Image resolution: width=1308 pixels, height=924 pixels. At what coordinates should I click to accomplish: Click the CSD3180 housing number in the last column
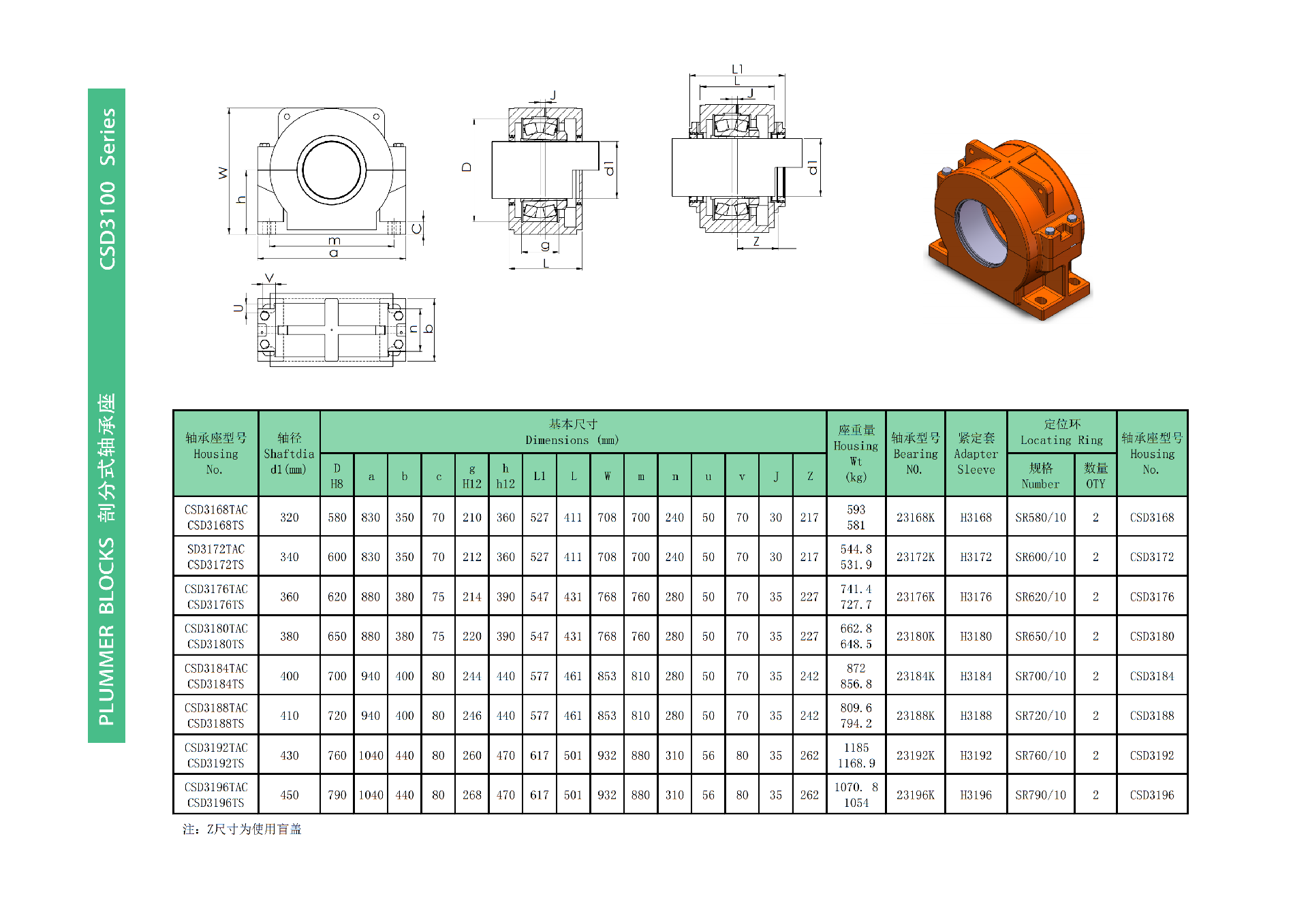click(1152, 636)
